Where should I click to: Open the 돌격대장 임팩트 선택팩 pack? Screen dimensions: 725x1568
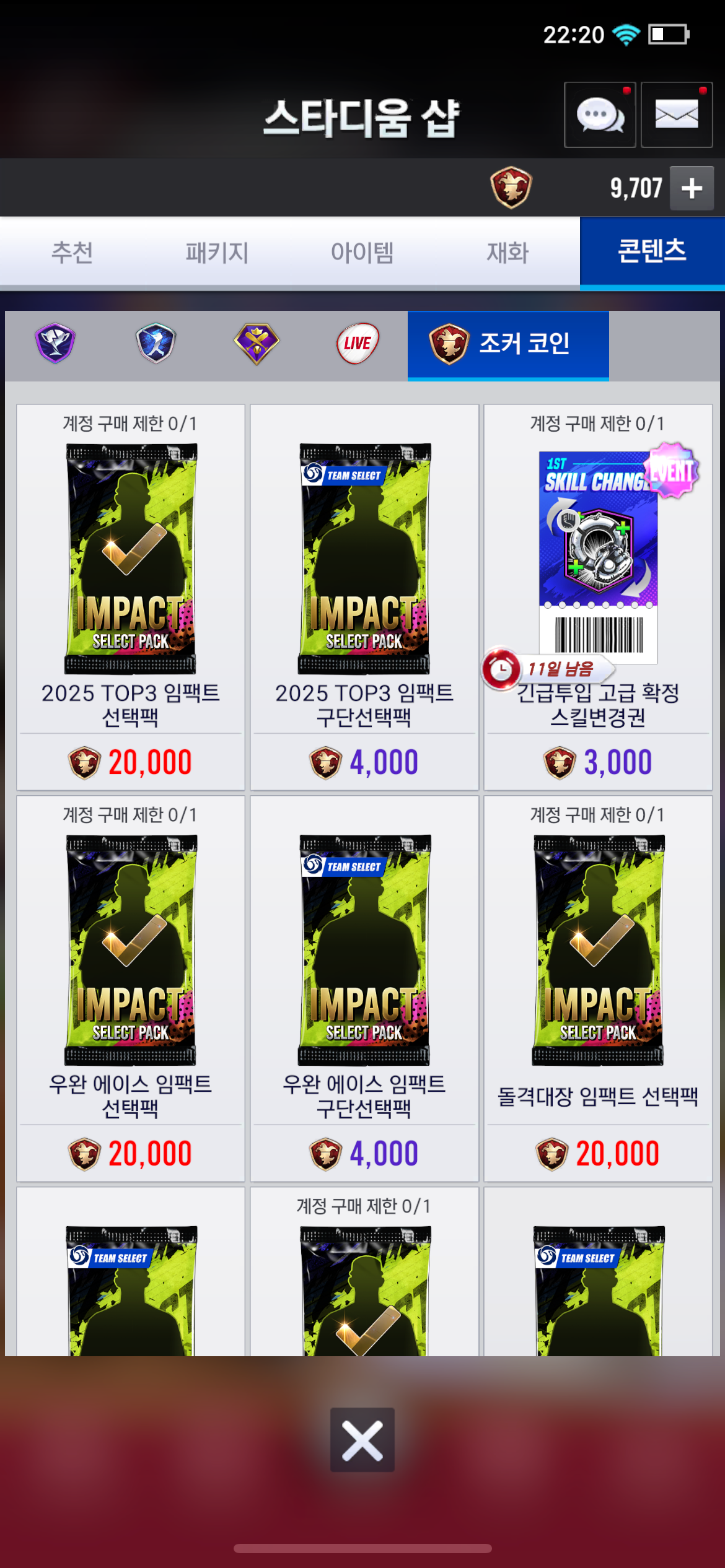tap(598, 989)
